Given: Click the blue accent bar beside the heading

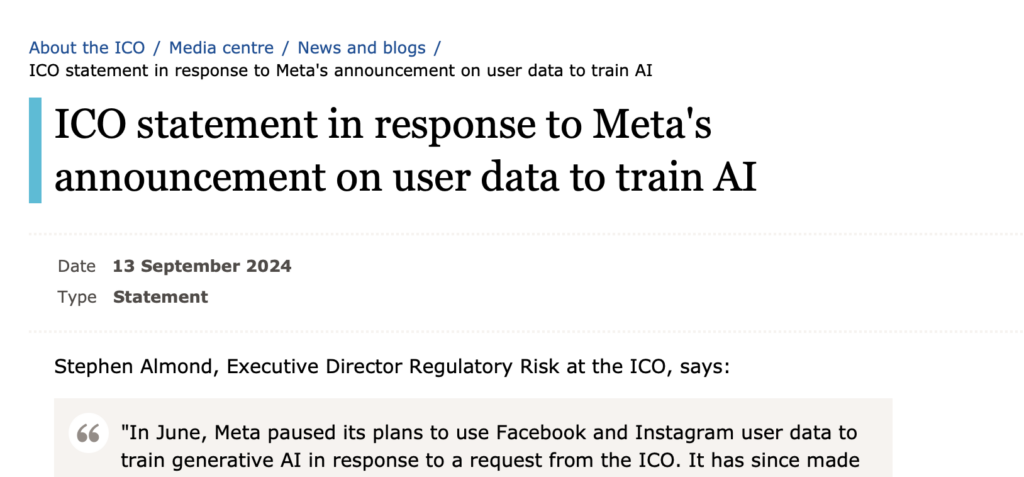Looking at the screenshot, I should coord(35,150).
